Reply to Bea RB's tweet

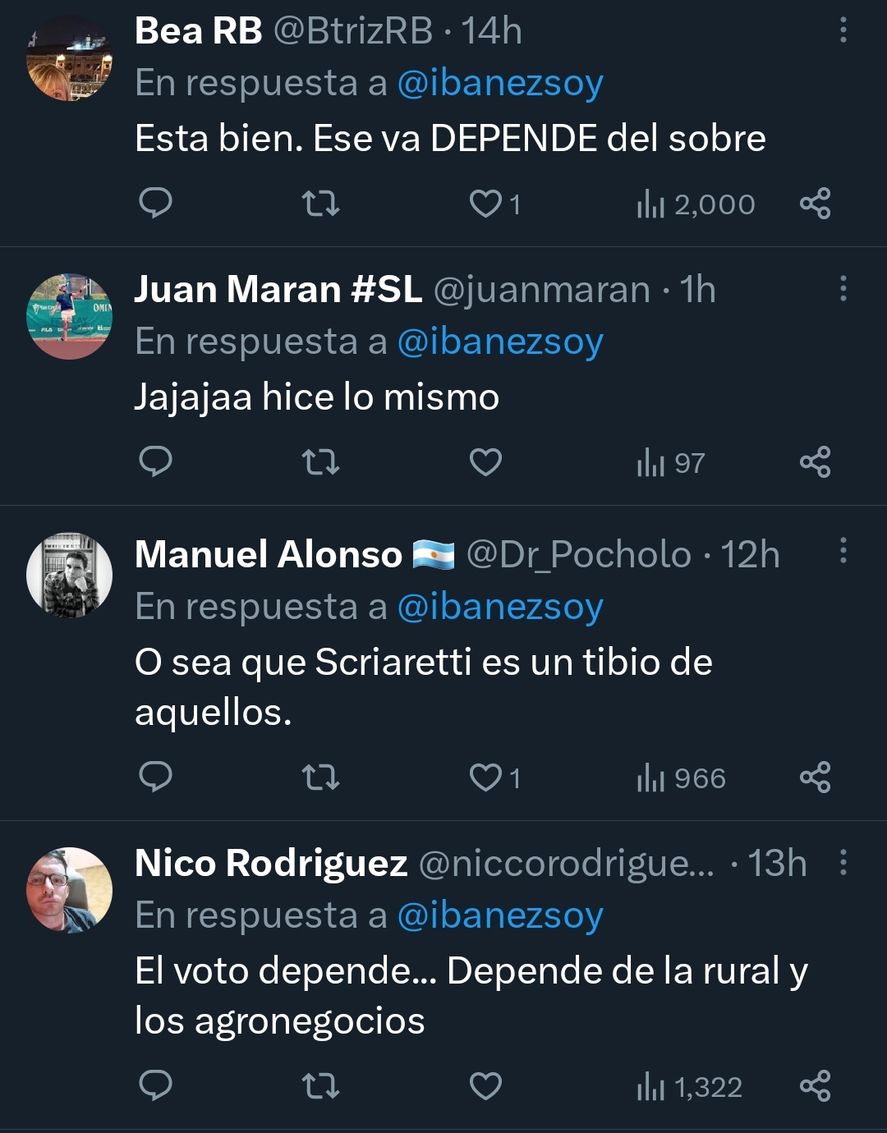click(154, 205)
